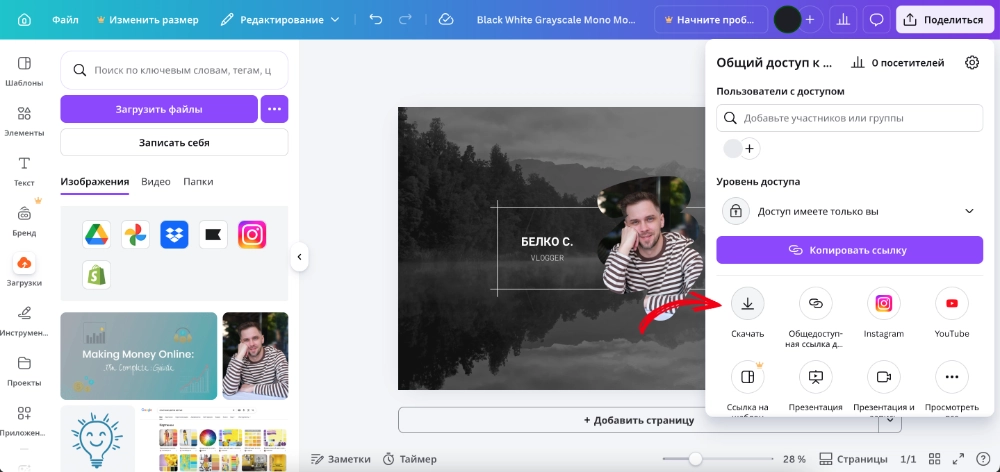Start trial via Начните проб... button

point(712,20)
